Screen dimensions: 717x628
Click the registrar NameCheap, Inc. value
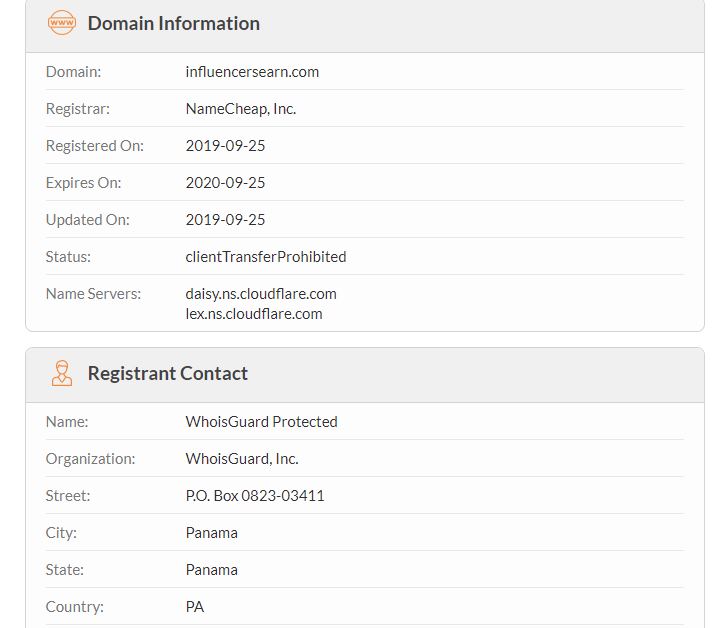pos(240,109)
